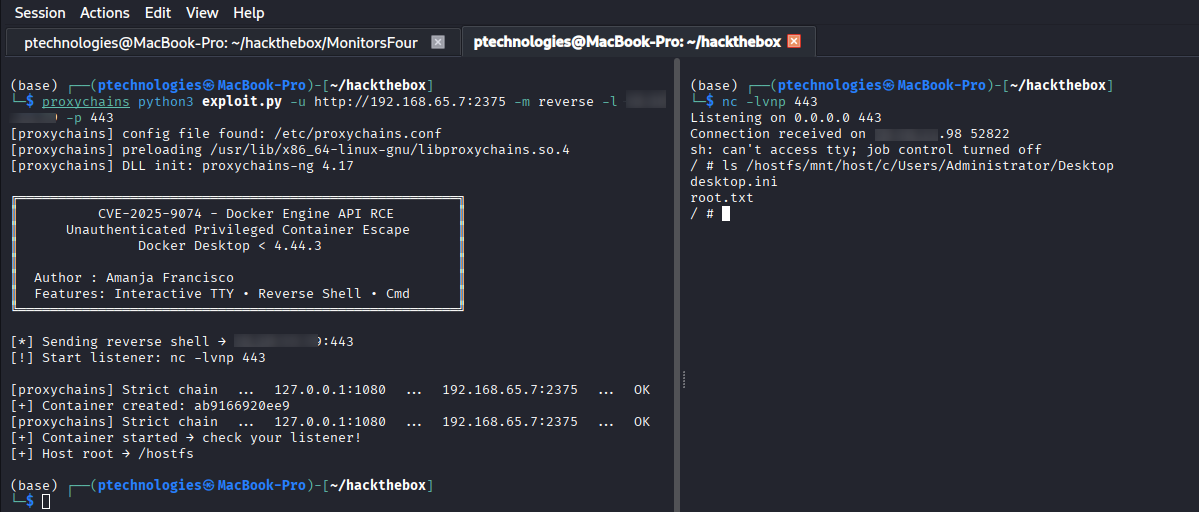Click the 'Connection received on' line
The image size is (1199, 512).
click(x=850, y=134)
